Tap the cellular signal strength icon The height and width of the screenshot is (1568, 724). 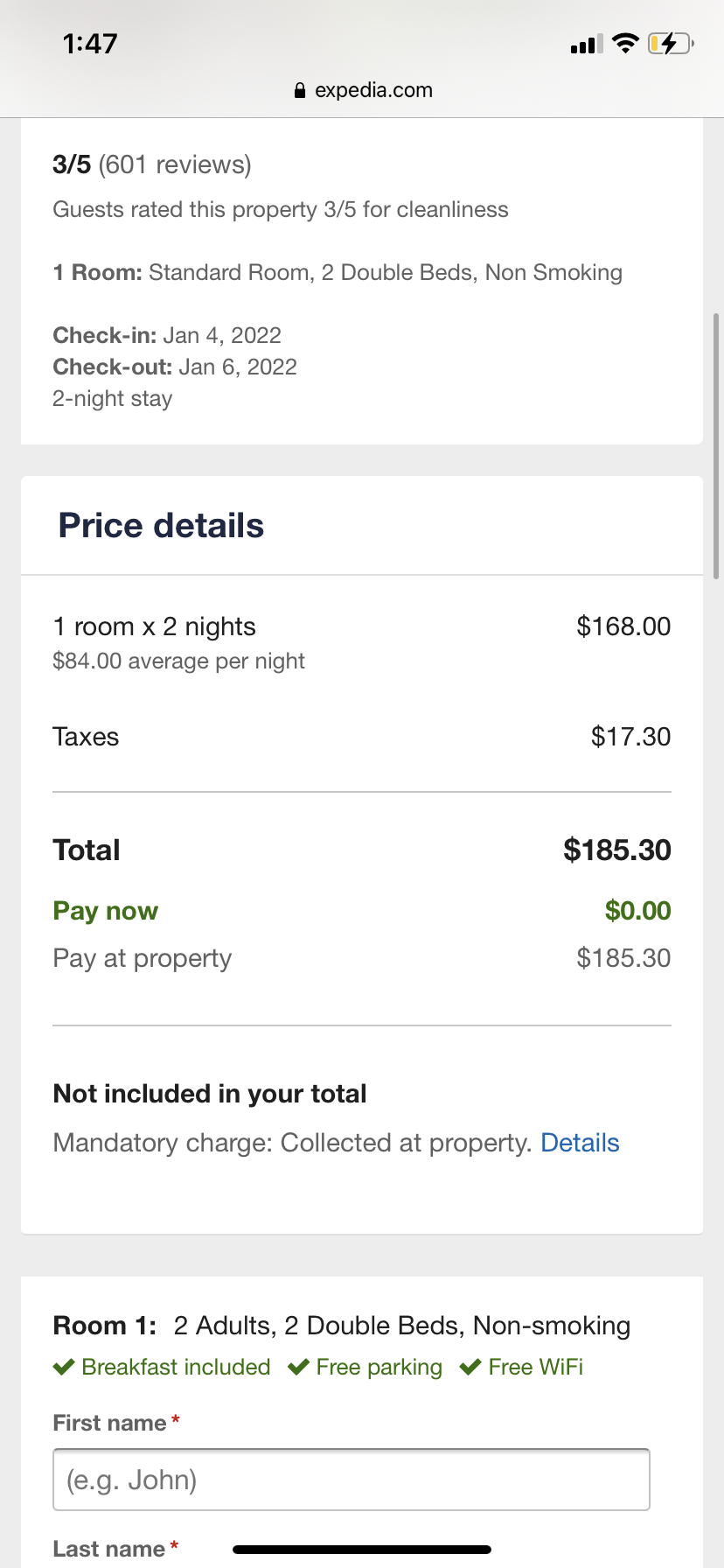pos(586,44)
